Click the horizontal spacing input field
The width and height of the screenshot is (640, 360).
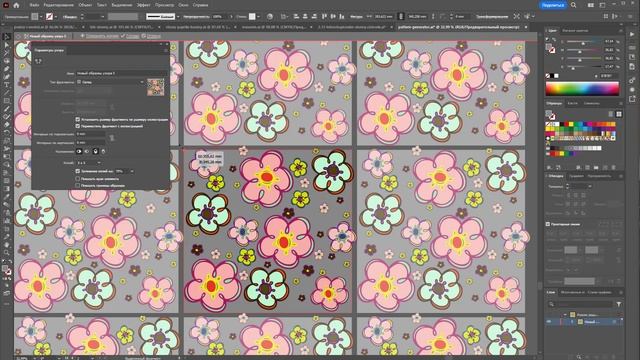pos(91,134)
